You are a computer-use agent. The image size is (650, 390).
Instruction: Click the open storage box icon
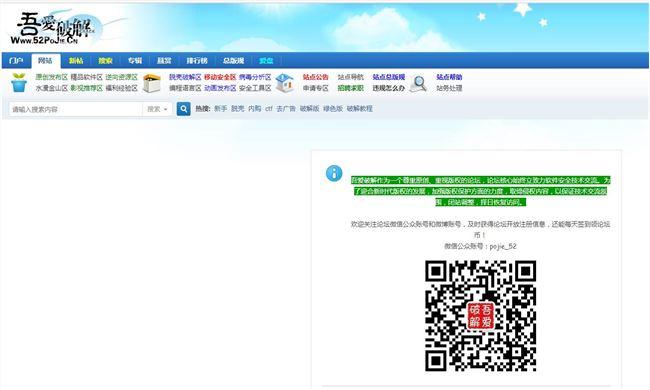tap(152, 83)
